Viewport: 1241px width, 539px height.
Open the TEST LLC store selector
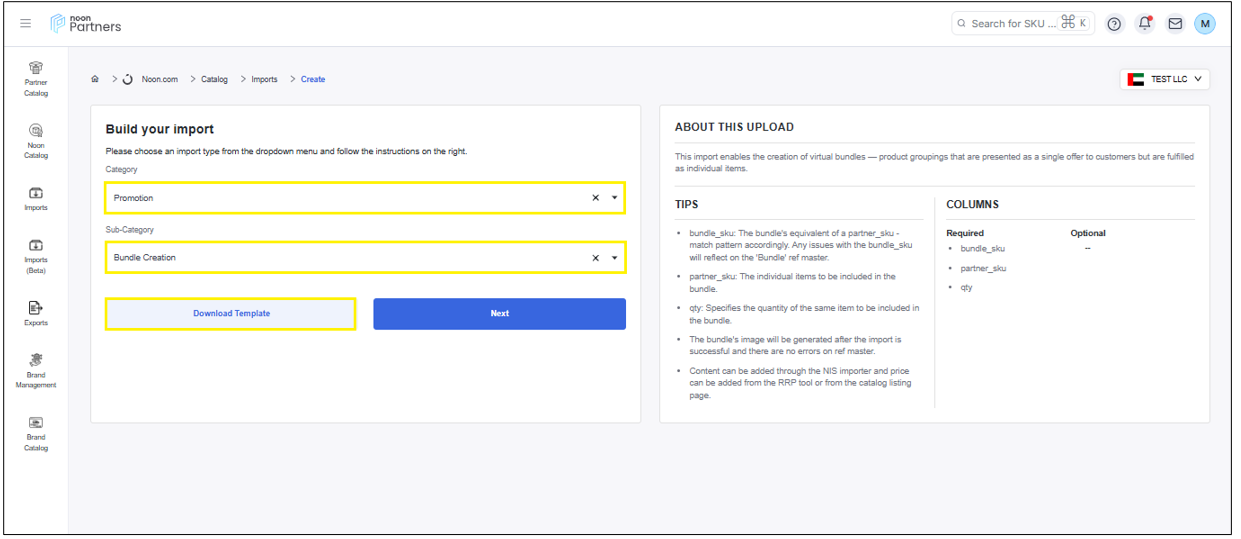click(x=1165, y=79)
